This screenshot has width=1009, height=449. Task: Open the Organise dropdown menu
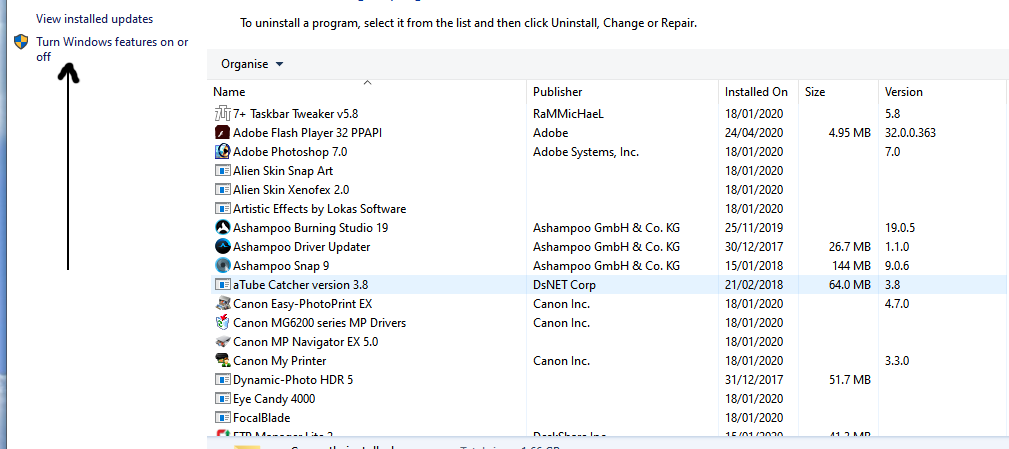tap(252, 64)
